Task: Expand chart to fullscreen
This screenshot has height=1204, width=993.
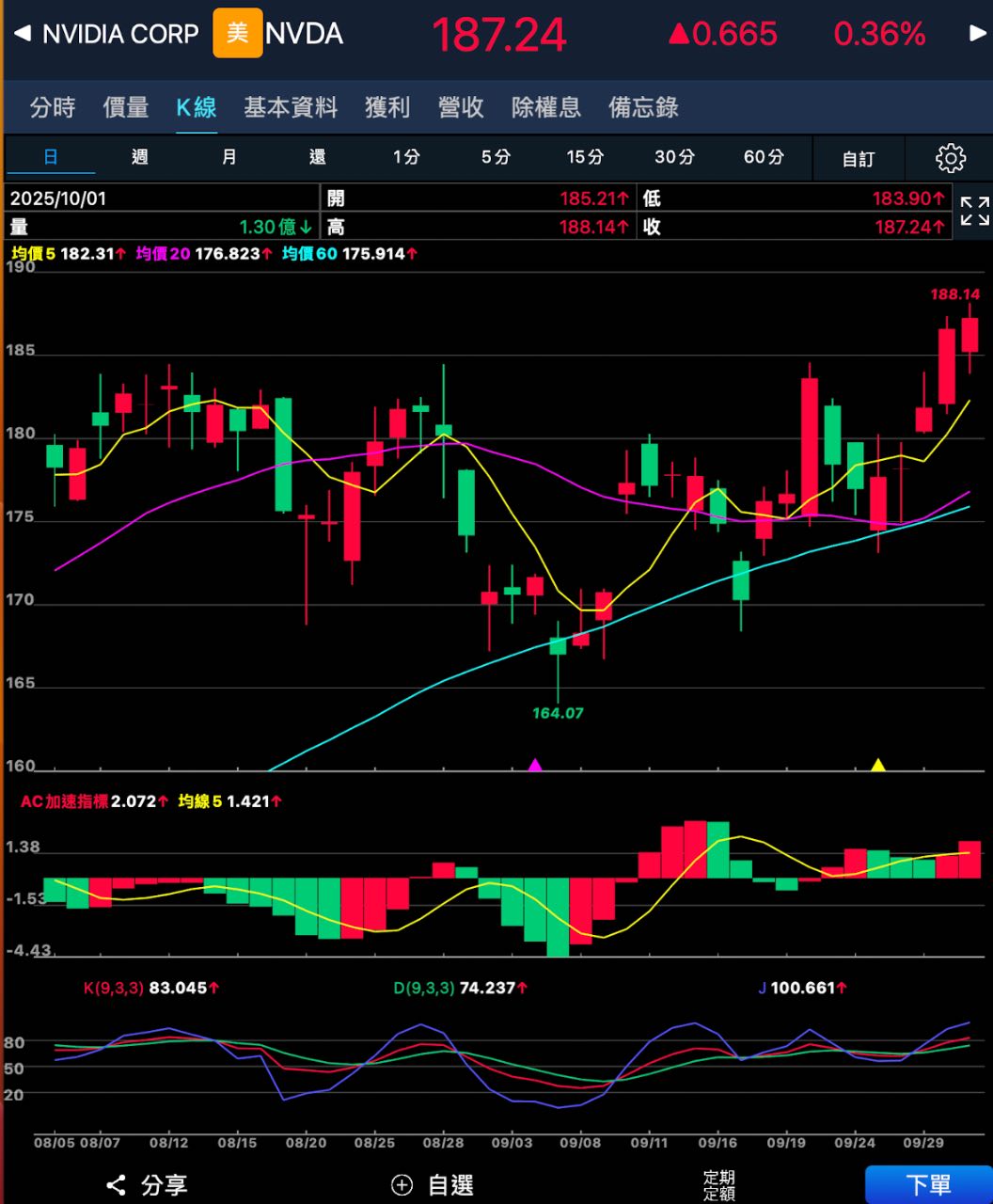Action: (974, 212)
